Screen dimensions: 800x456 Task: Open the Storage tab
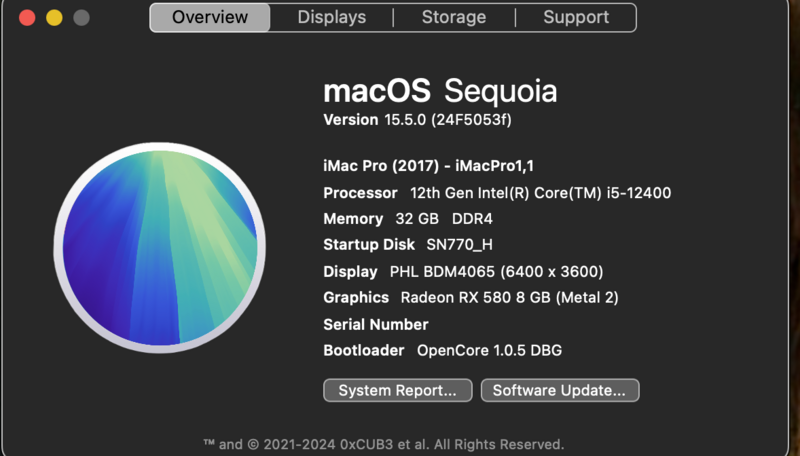point(453,17)
